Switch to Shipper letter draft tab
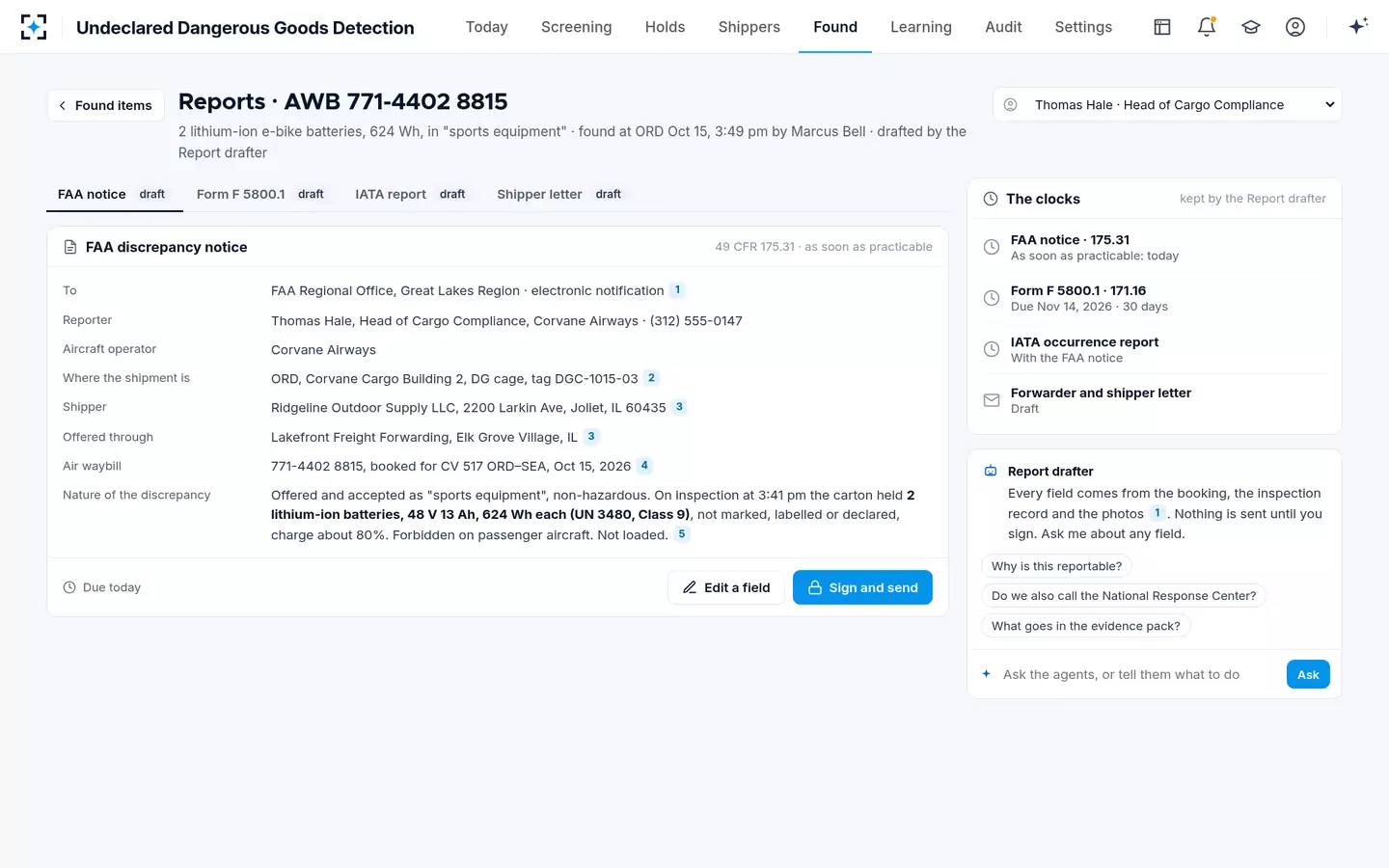This screenshot has height=868, width=1389. 558,194
